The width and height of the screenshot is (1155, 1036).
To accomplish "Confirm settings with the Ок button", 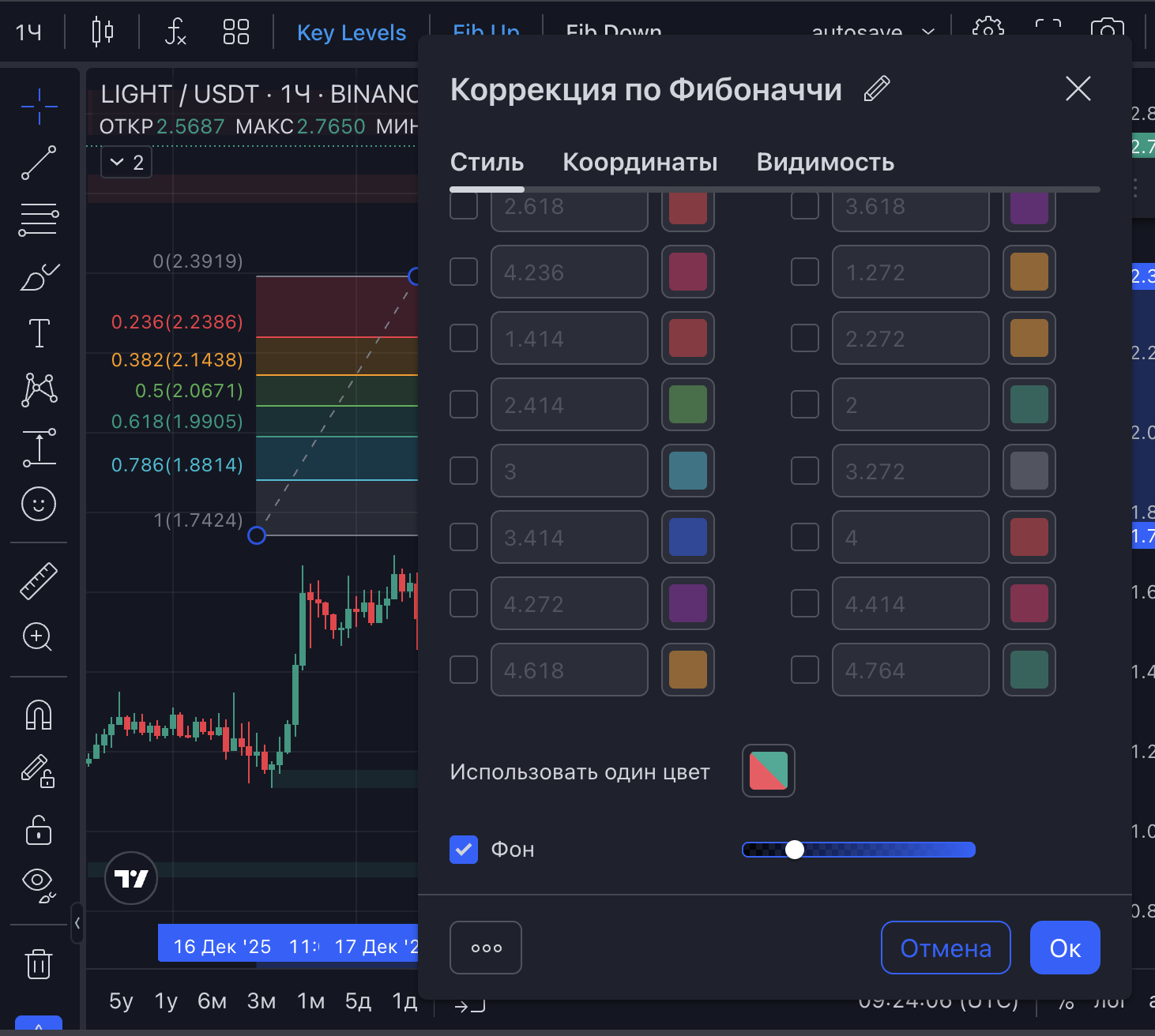I will click(x=1065, y=948).
